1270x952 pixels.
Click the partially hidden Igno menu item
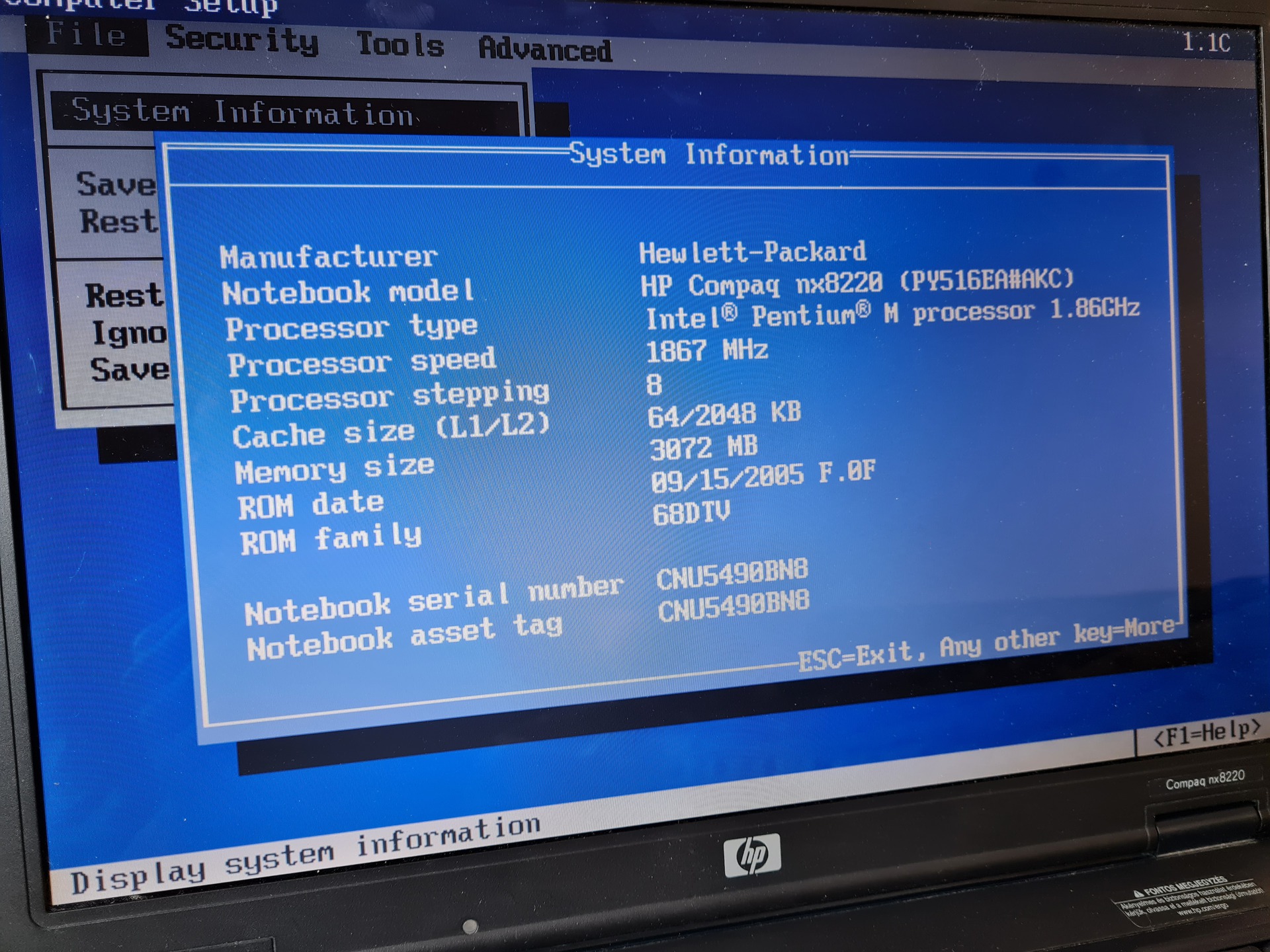(x=129, y=333)
